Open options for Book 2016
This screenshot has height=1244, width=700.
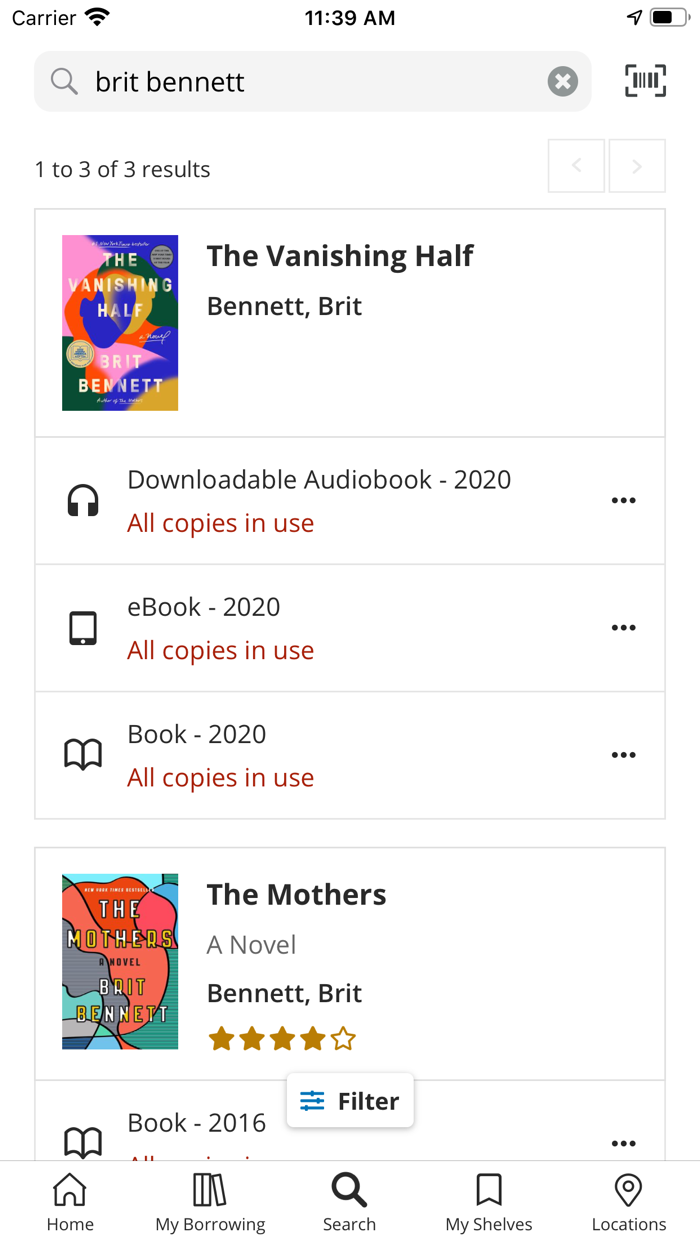tap(623, 1143)
